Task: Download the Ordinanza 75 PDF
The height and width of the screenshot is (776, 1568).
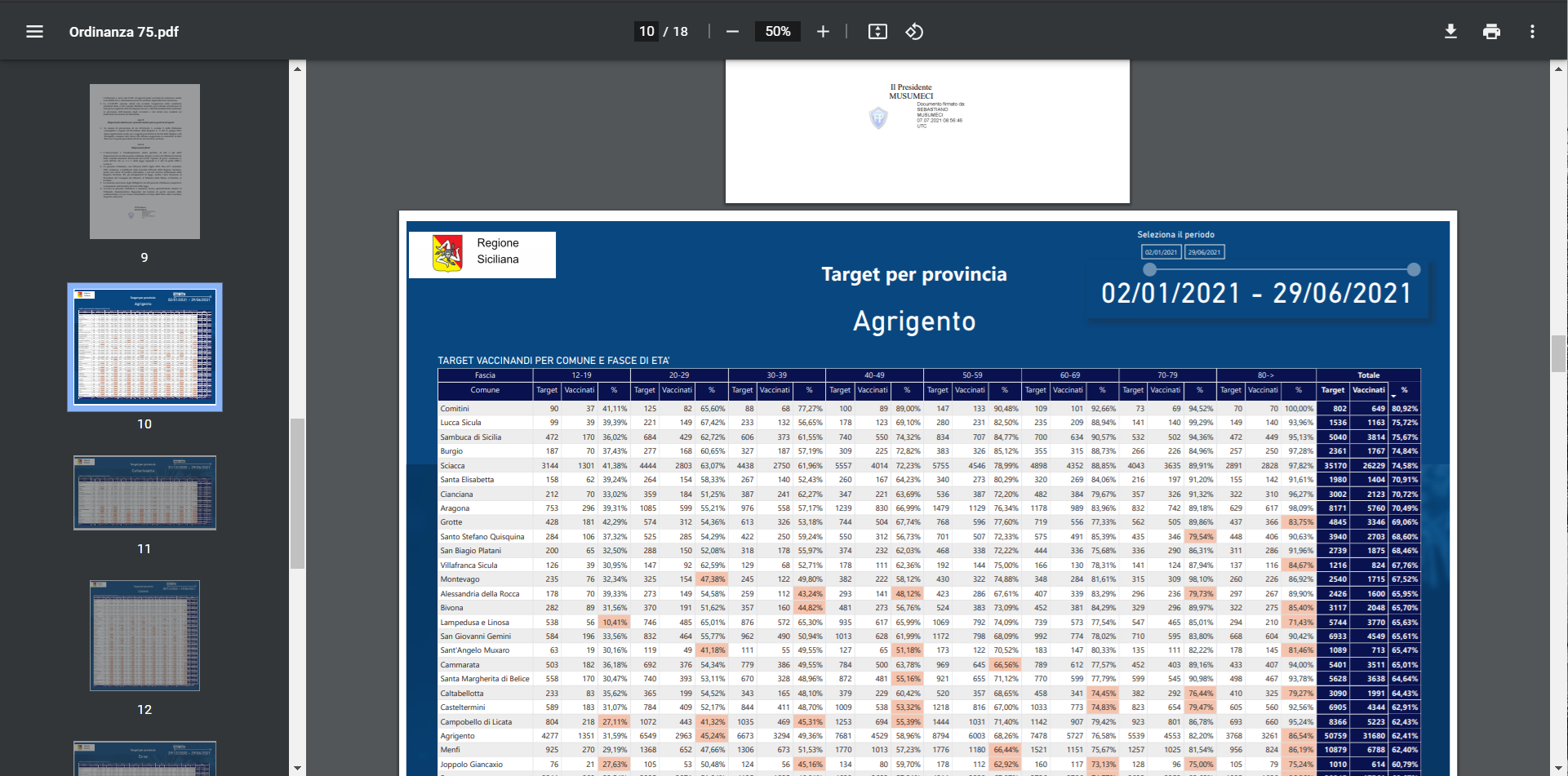Action: [x=1450, y=32]
